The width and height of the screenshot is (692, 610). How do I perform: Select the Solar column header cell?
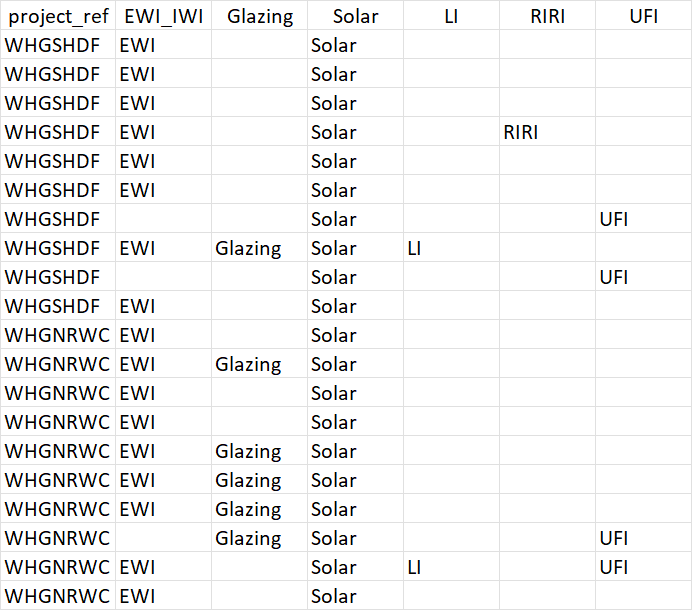tap(355, 16)
